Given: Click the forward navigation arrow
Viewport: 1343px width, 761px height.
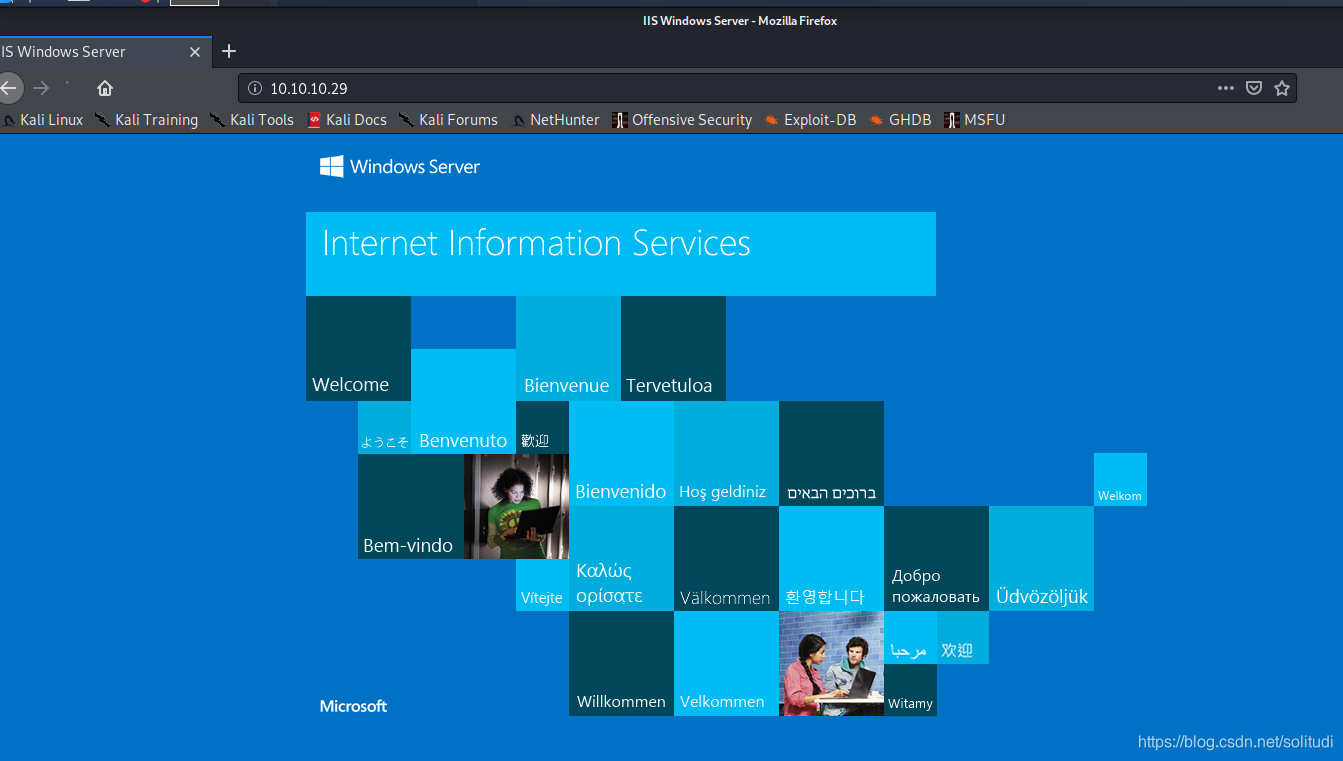Looking at the screenshot, I should [41, 88].
